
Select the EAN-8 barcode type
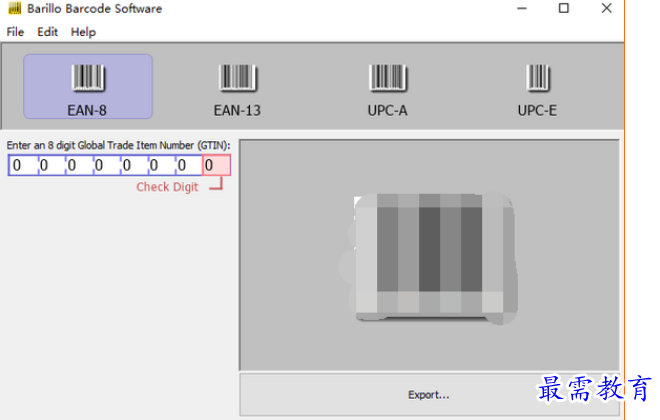point(88,86)
